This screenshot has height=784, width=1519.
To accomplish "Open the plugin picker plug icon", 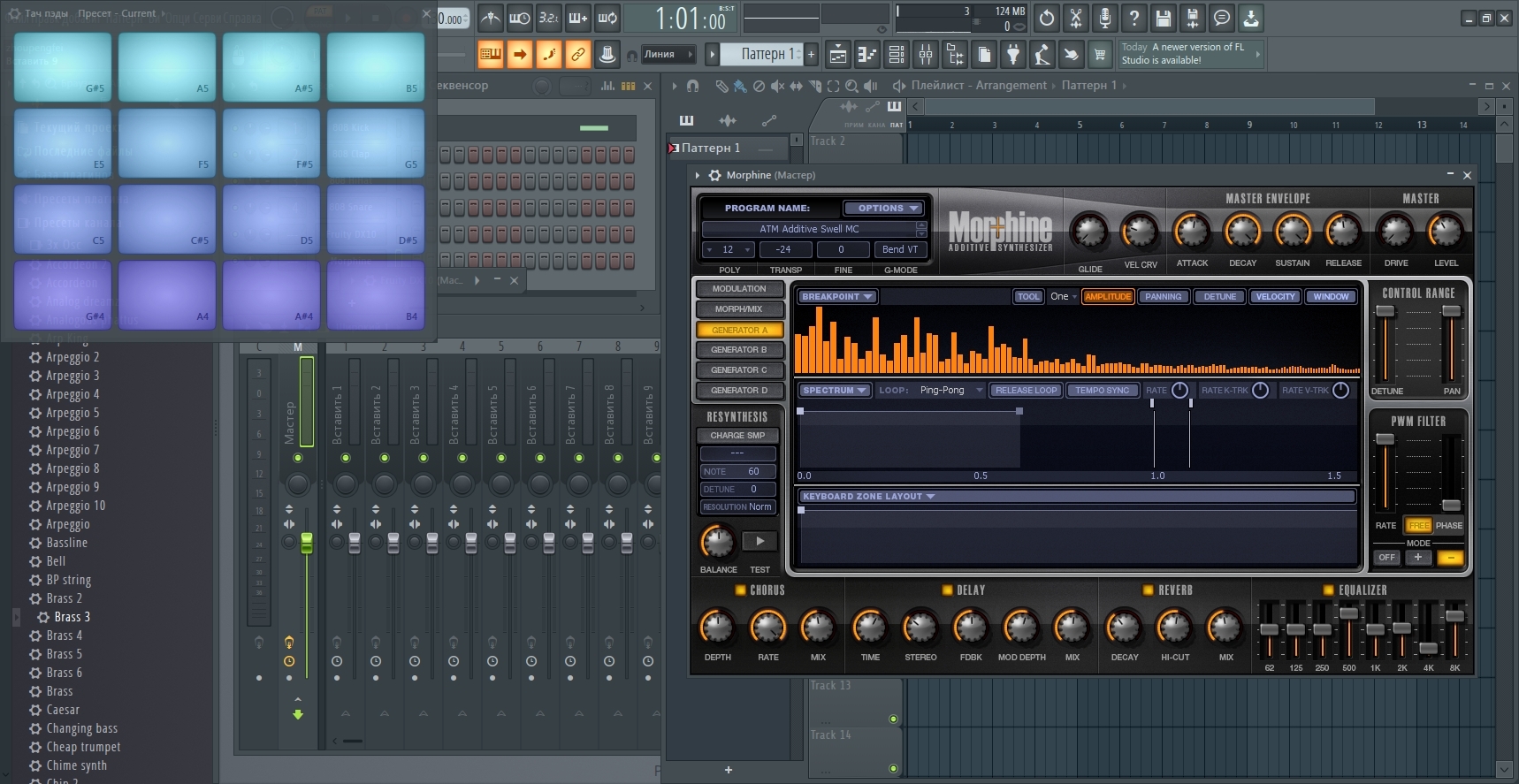I will pyautogui.click(x=1013, y=55).
